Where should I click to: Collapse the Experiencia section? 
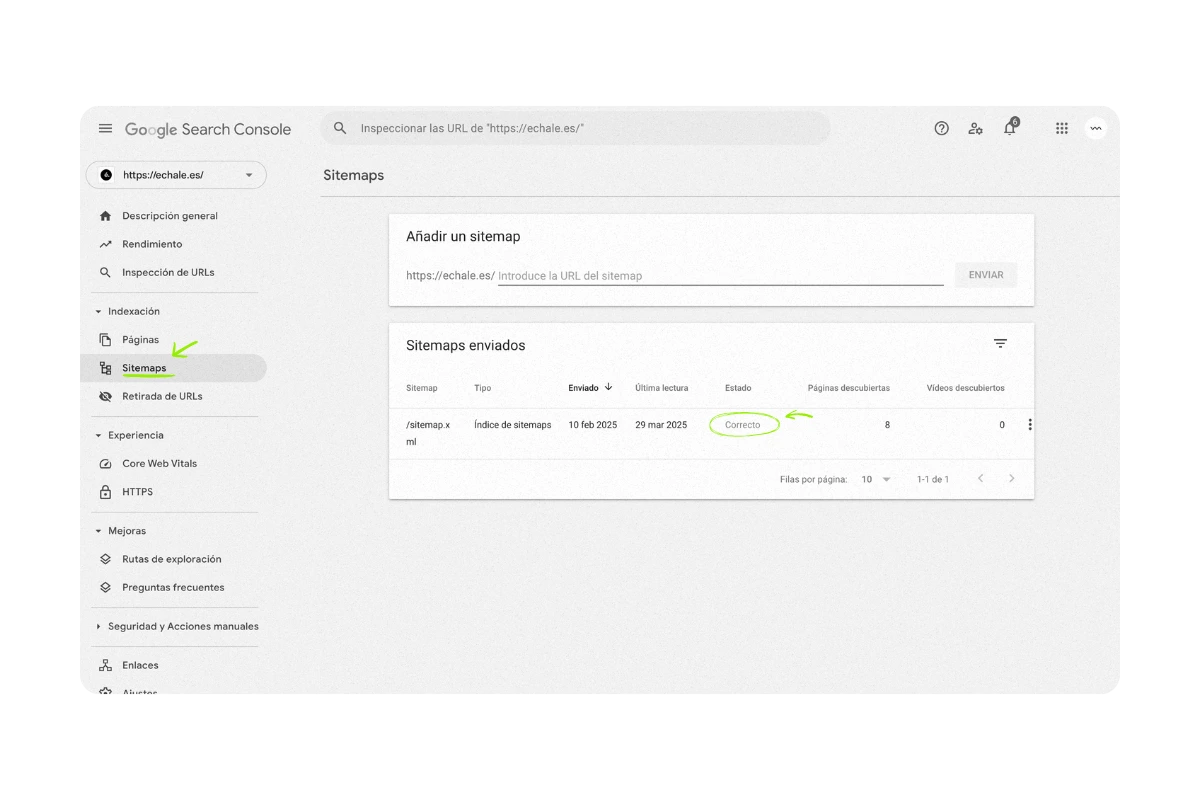click(x=98, y=436)
